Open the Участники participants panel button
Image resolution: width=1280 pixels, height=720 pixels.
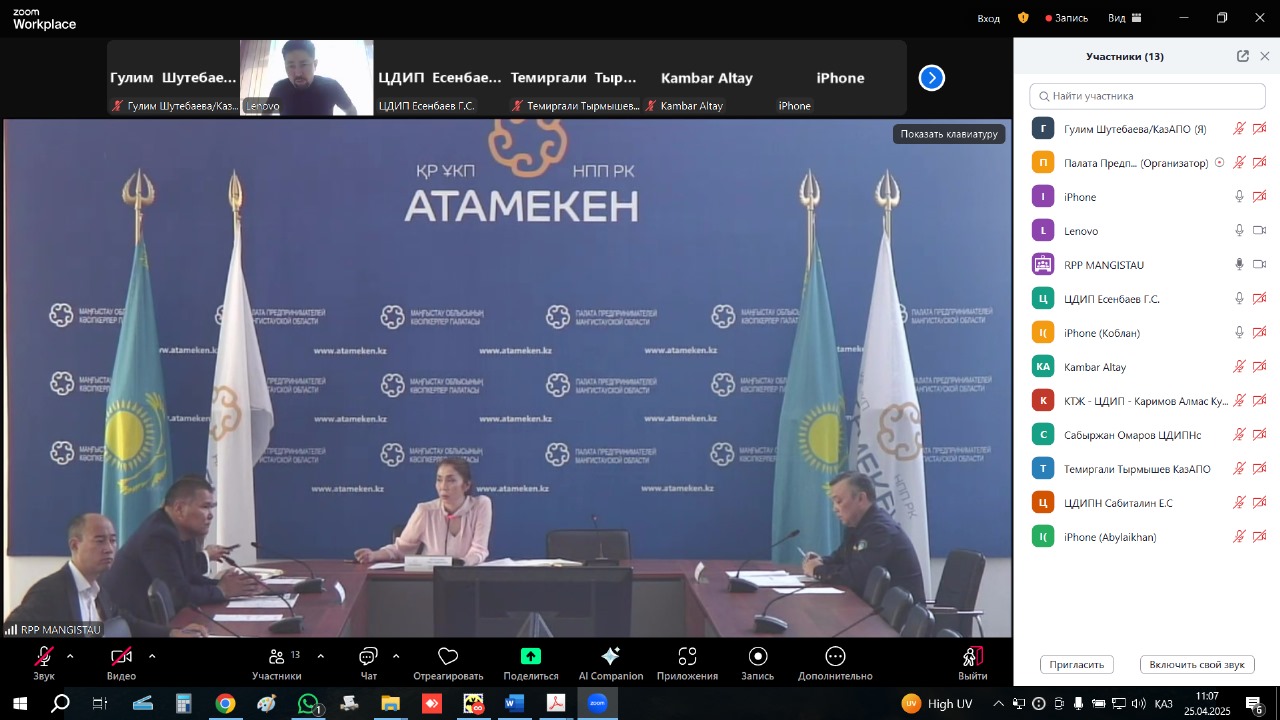pos(277,664)
